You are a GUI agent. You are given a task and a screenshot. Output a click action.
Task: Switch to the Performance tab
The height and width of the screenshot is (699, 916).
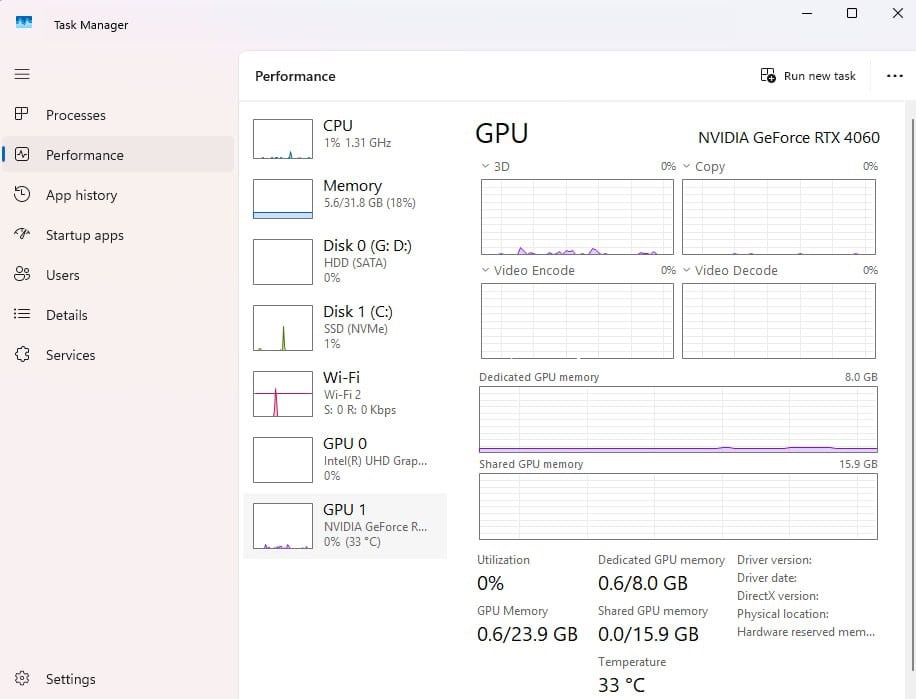85,155
